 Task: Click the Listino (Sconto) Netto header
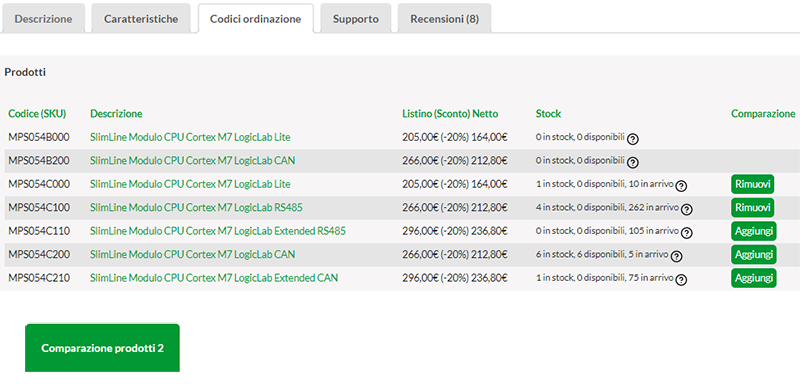coord(450,113)
